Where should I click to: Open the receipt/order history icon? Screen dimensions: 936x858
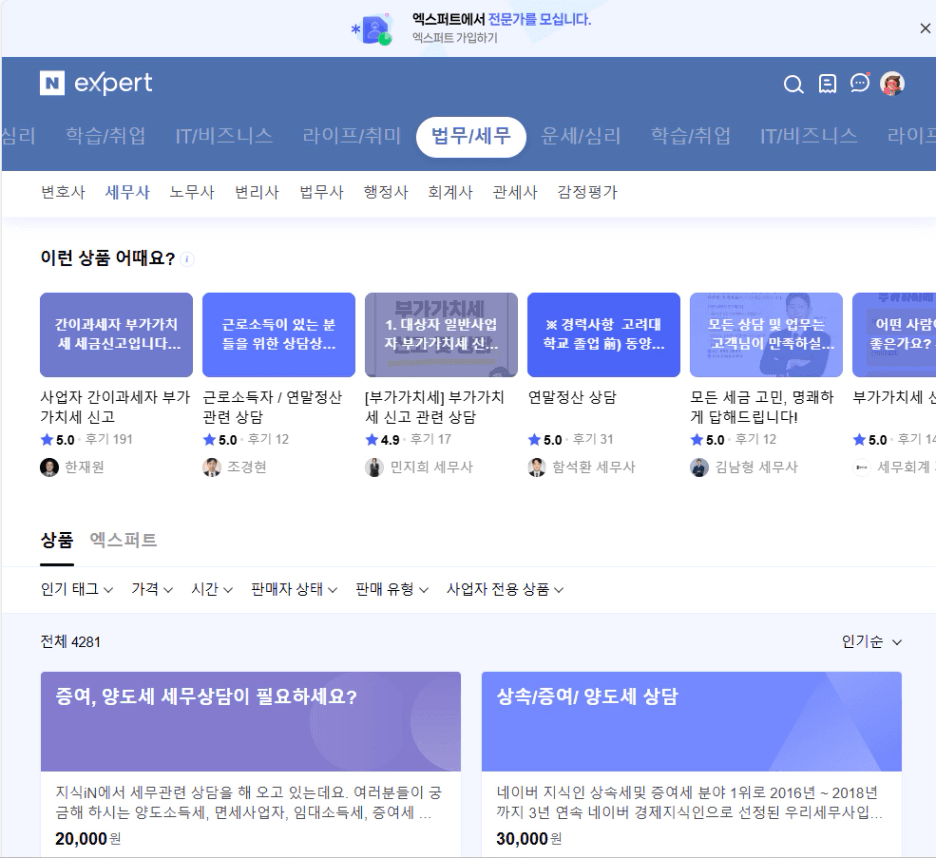[x=827, y=85]
